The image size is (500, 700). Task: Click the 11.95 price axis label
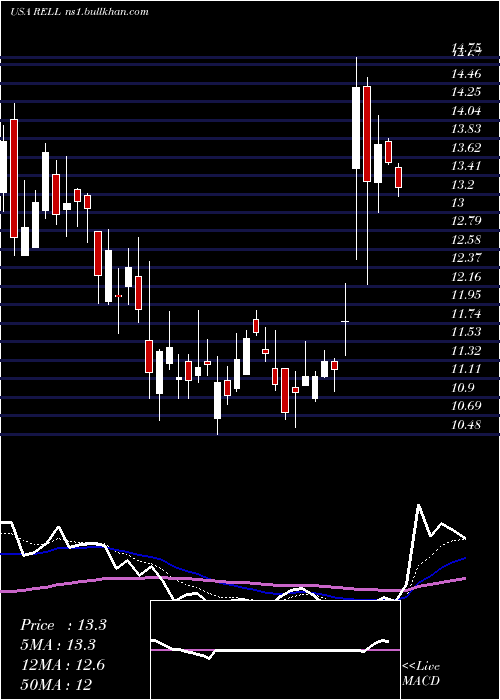tap(467, 295)
